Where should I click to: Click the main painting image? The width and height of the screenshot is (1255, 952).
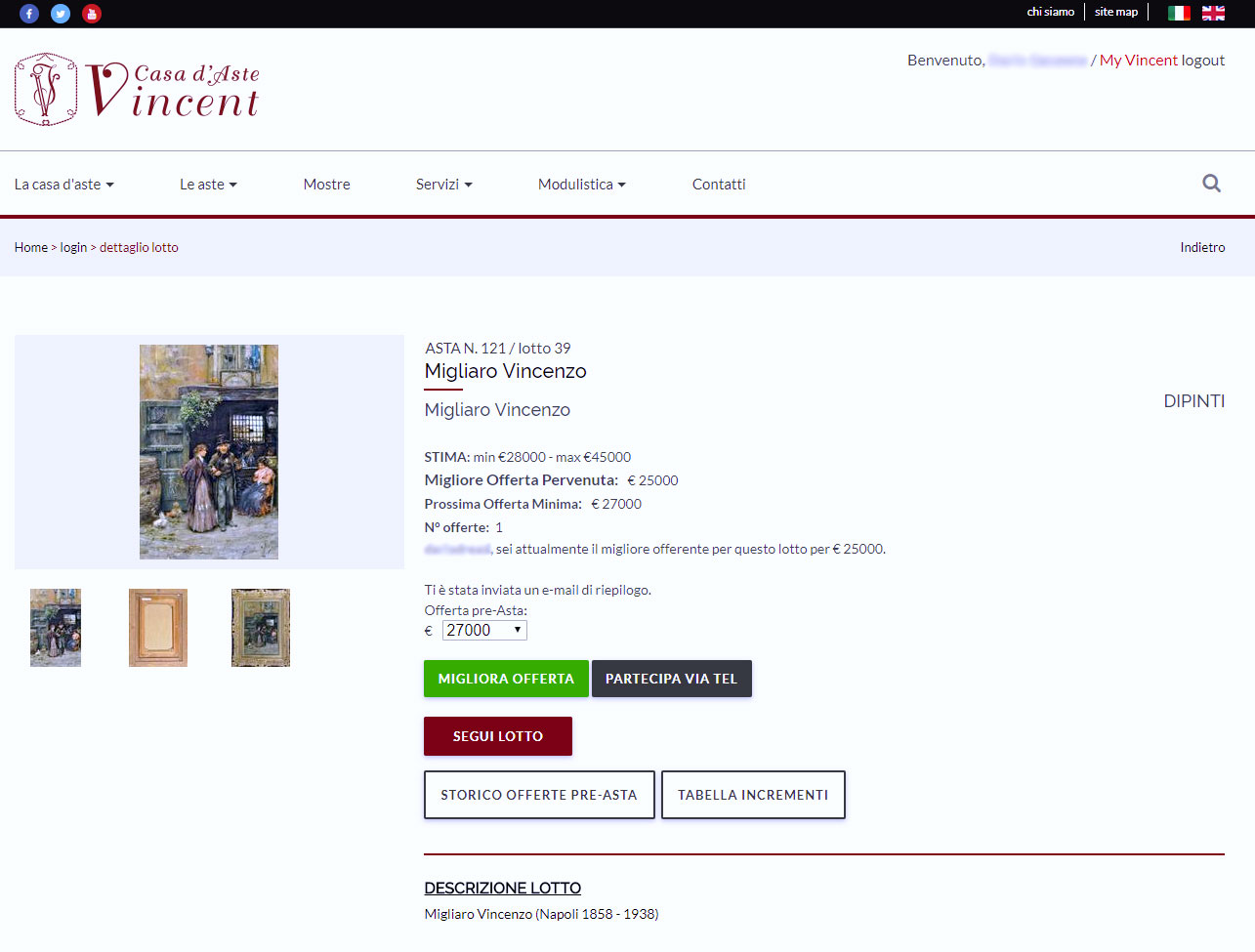tap(209, 452)
